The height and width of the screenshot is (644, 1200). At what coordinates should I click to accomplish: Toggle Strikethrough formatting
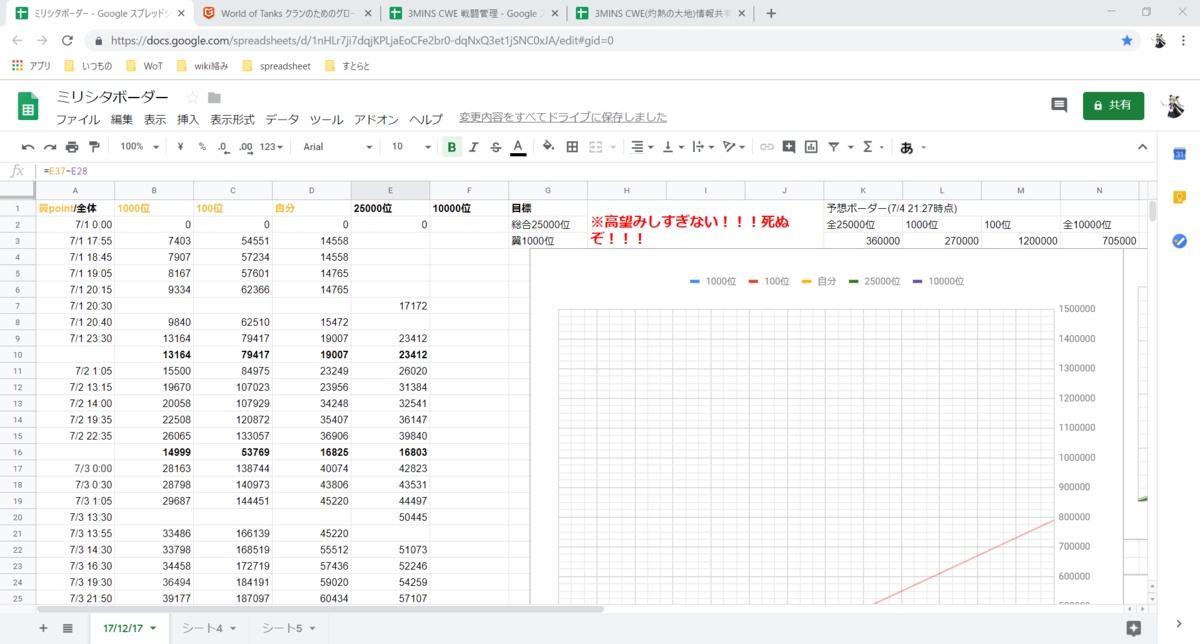[x=496, y=147]
